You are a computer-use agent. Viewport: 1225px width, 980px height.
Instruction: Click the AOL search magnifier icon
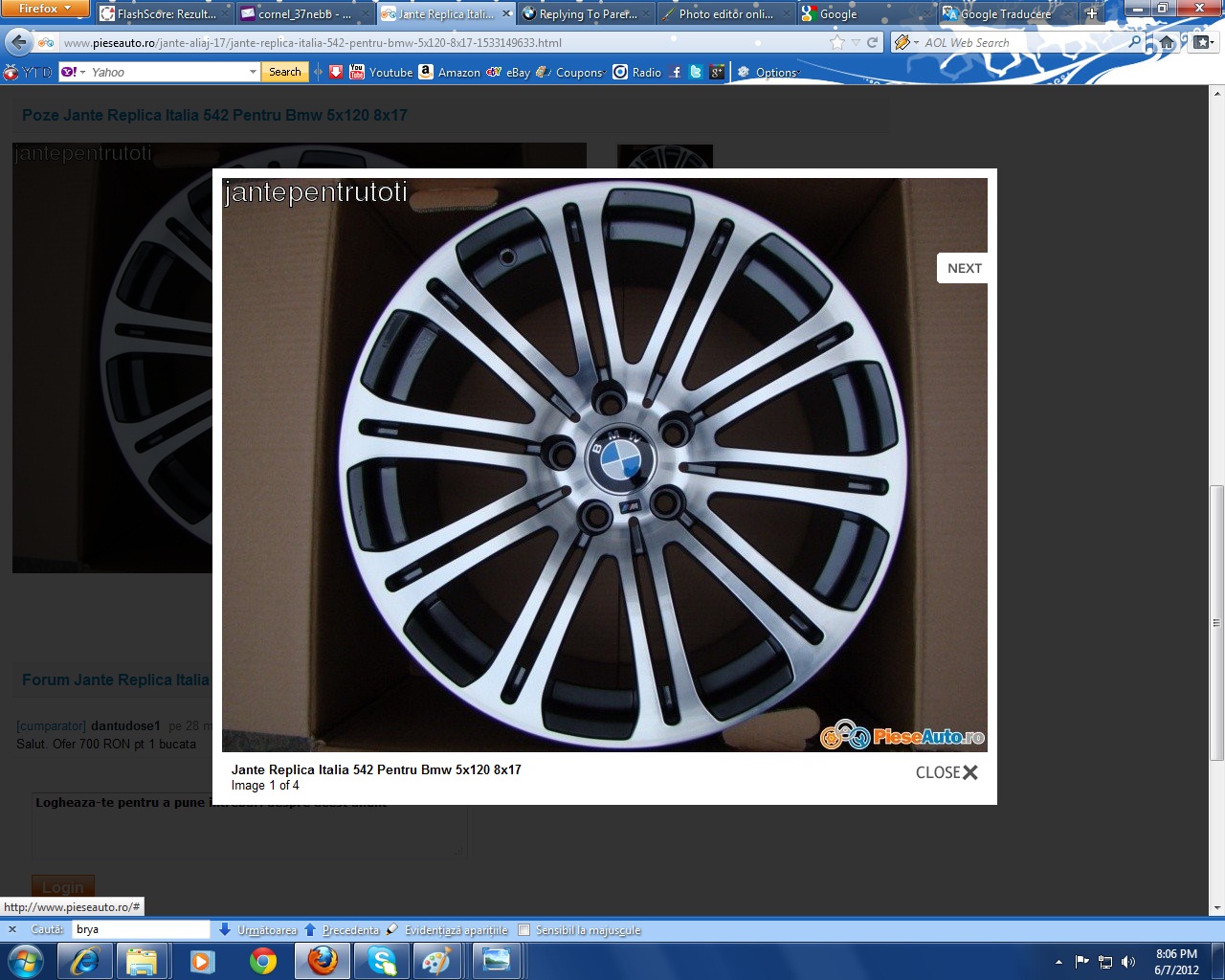coord(1135,42)
